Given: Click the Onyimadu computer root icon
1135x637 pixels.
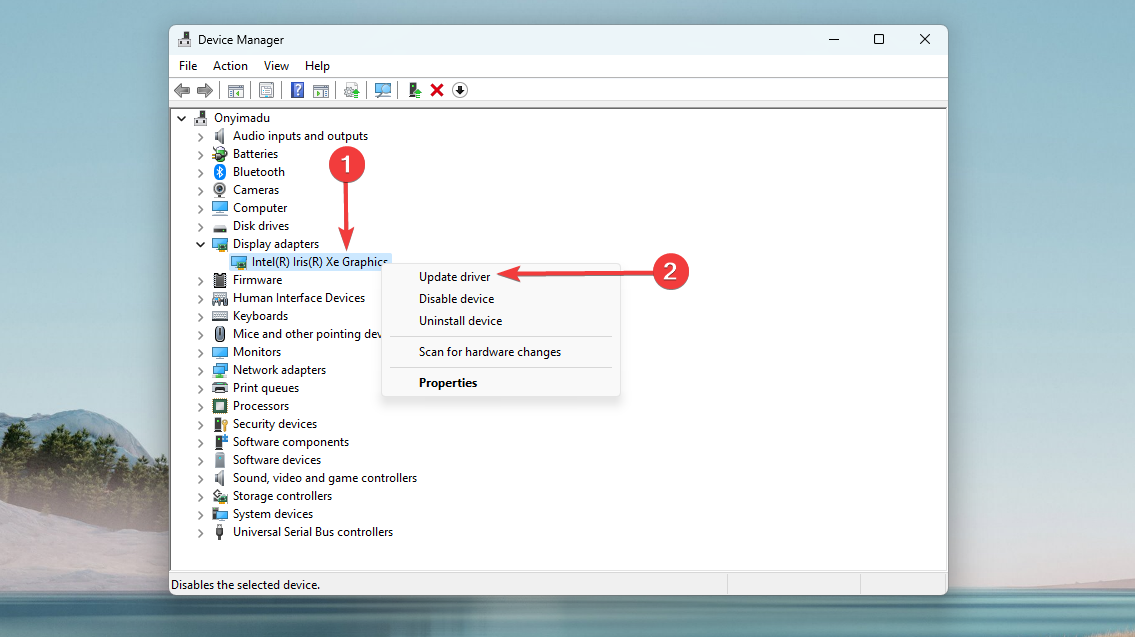Looking at the screenshot, I should tap(201, 118).
